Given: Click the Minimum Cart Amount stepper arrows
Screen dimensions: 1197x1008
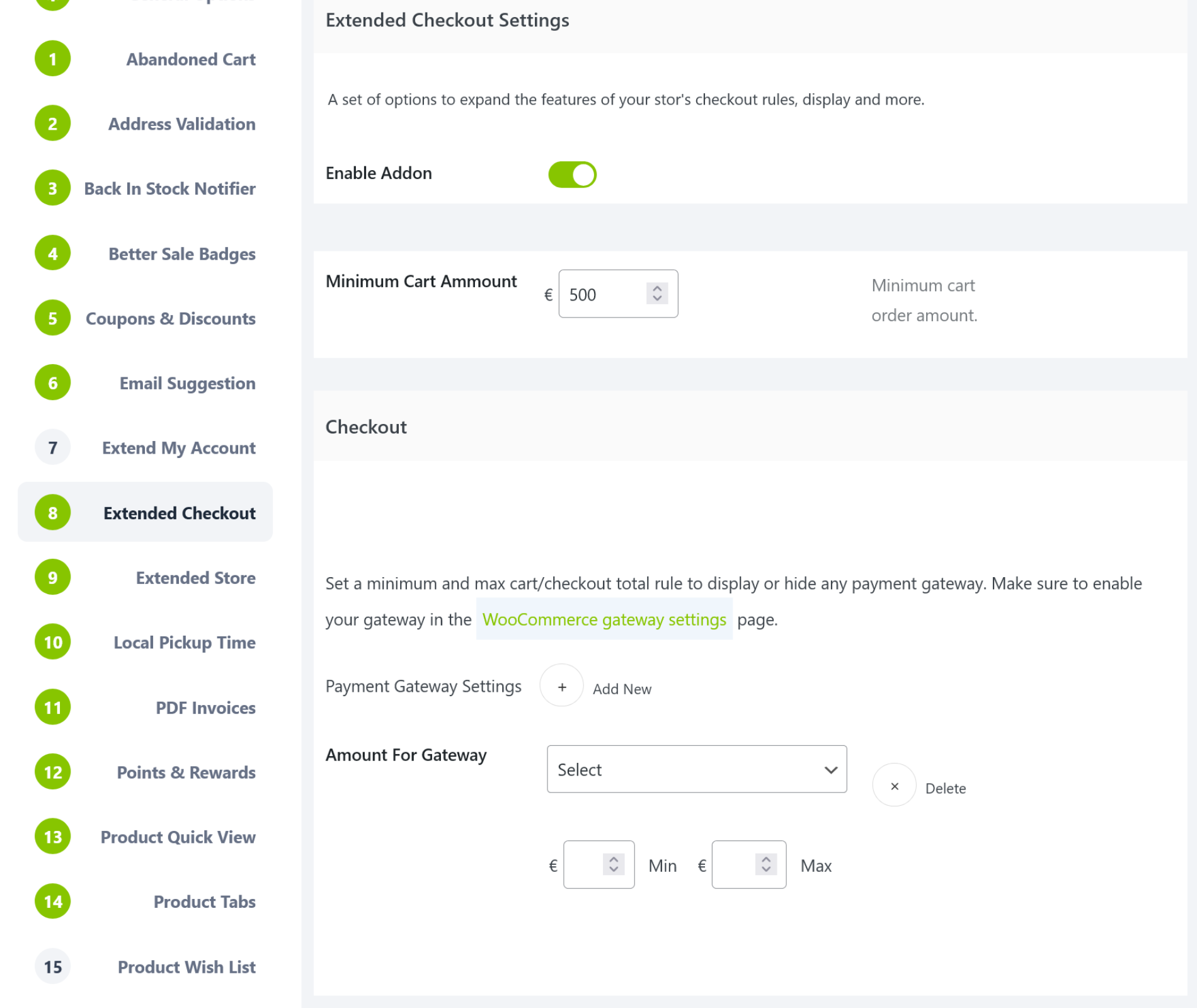Looking at the screenshot, I should pyautogui.click(x=657, y=294).
